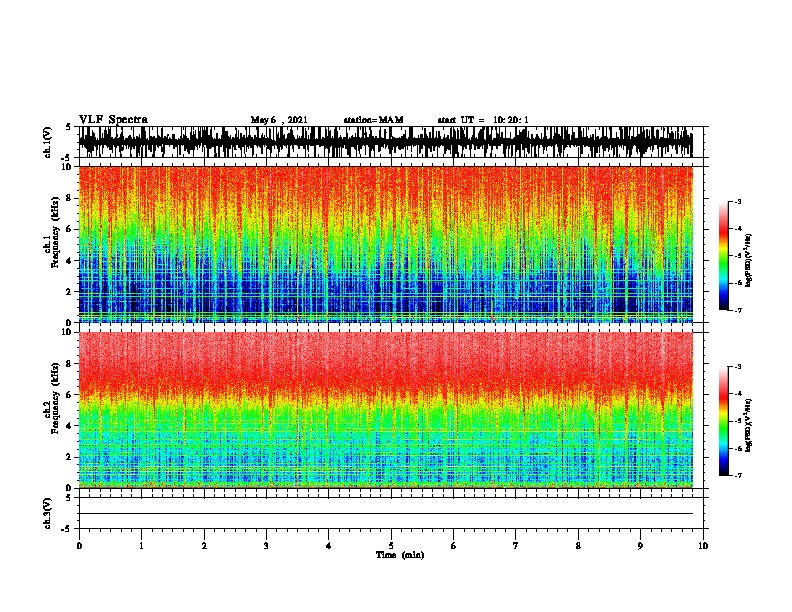Click the time axis tick label '8'
The image size is (792, 612).
578,546
